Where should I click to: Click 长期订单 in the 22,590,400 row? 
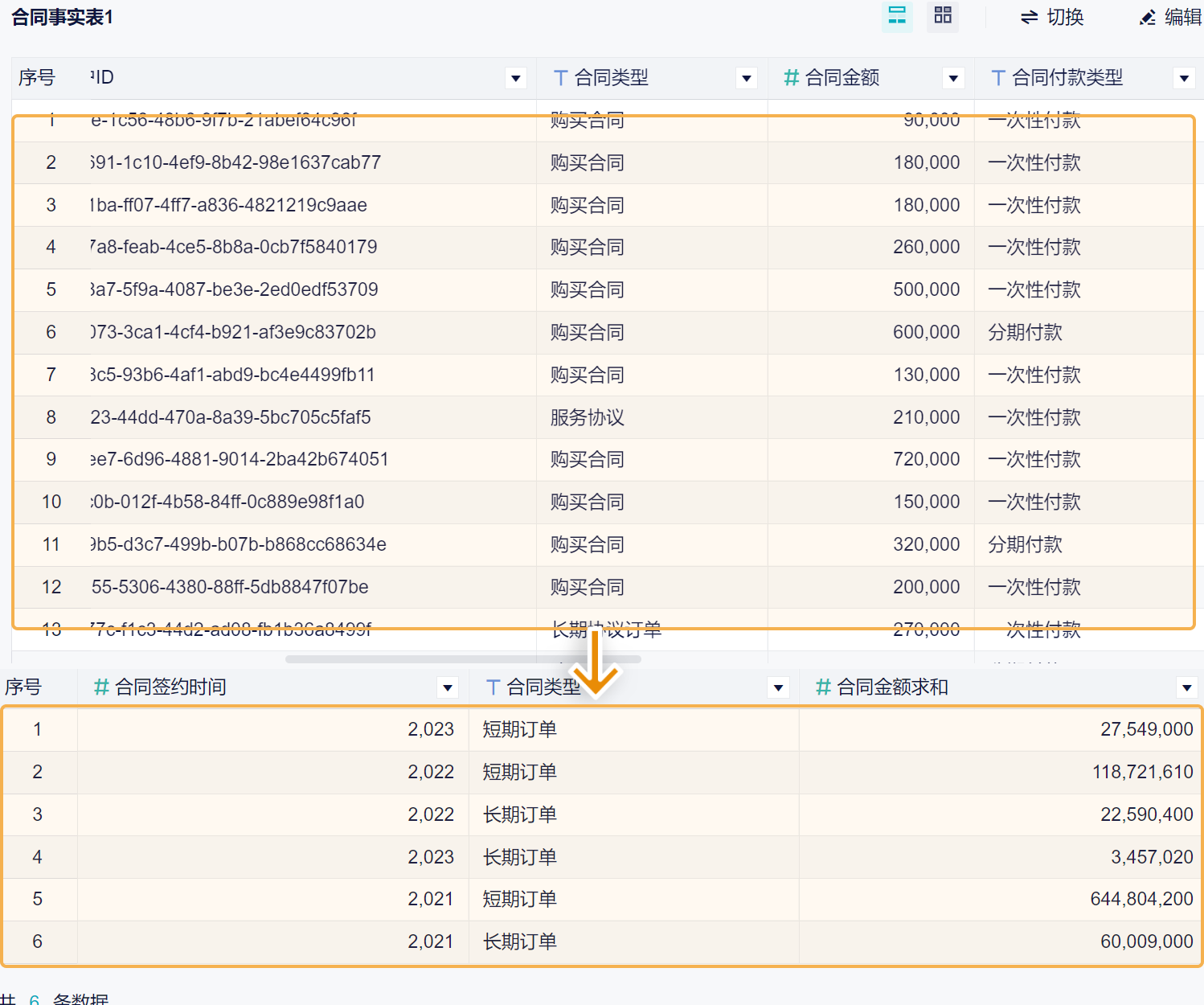[x=520, y=814]
